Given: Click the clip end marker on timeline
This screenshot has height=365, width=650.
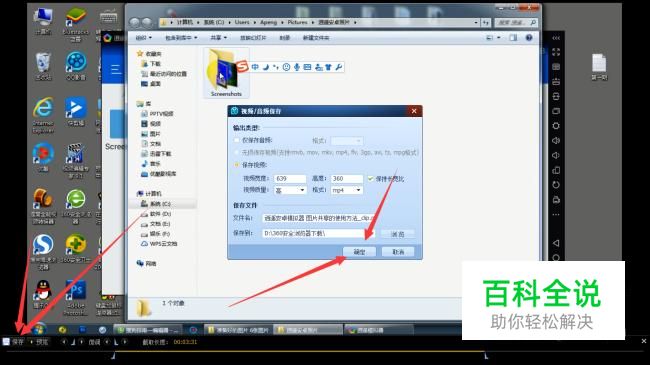Looking at the screenshot, I should pos(486,355).
